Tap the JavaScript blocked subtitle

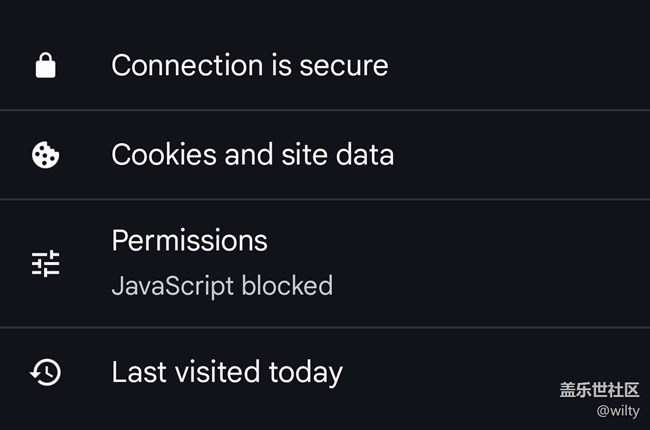point(222,286)
